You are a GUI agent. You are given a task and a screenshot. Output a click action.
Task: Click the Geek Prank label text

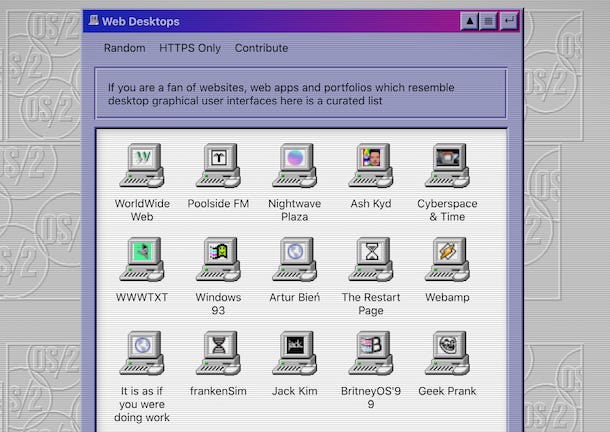coord(447,391)
